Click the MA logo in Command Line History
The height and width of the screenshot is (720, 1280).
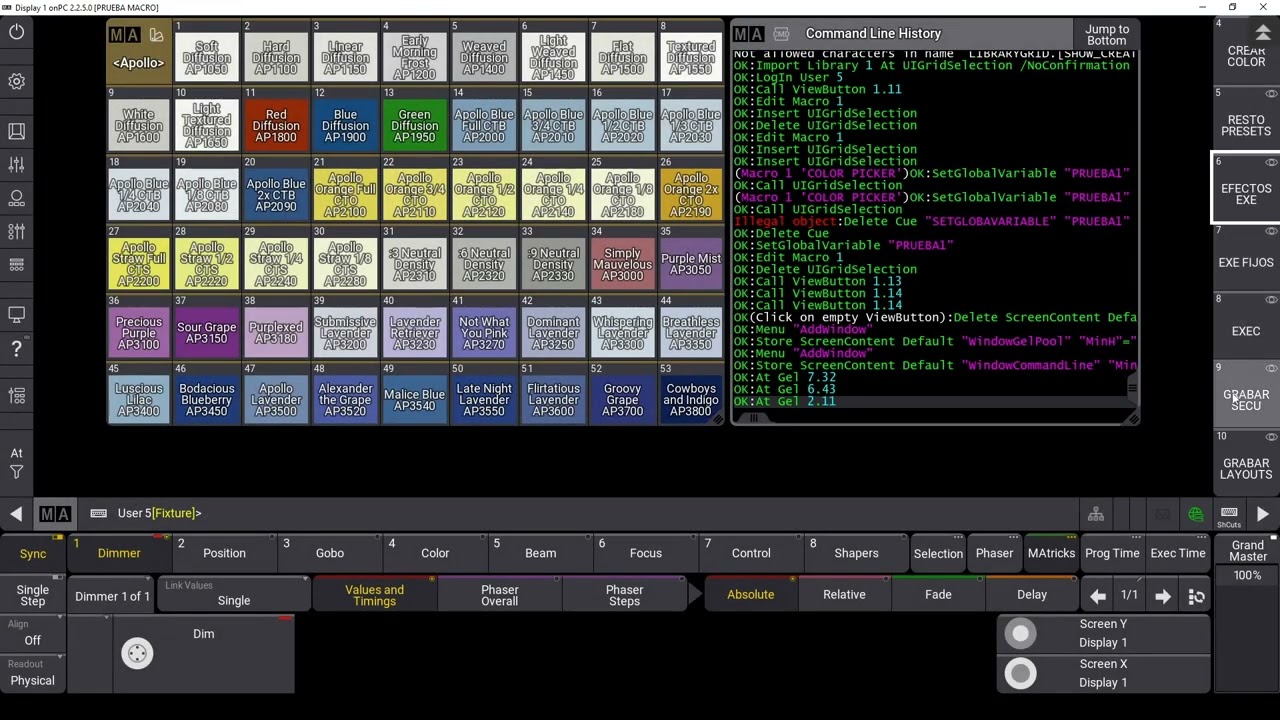[x=750, y=34]
